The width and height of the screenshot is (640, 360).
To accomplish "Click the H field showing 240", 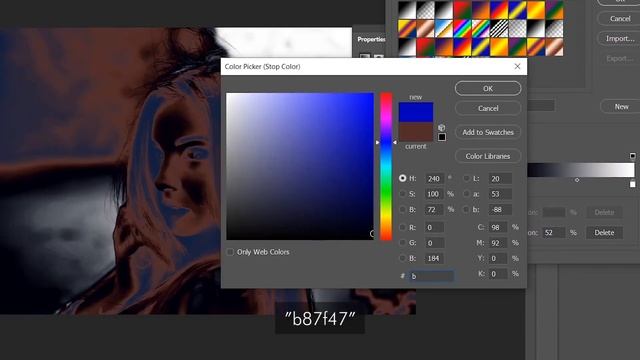I will 434,178.
